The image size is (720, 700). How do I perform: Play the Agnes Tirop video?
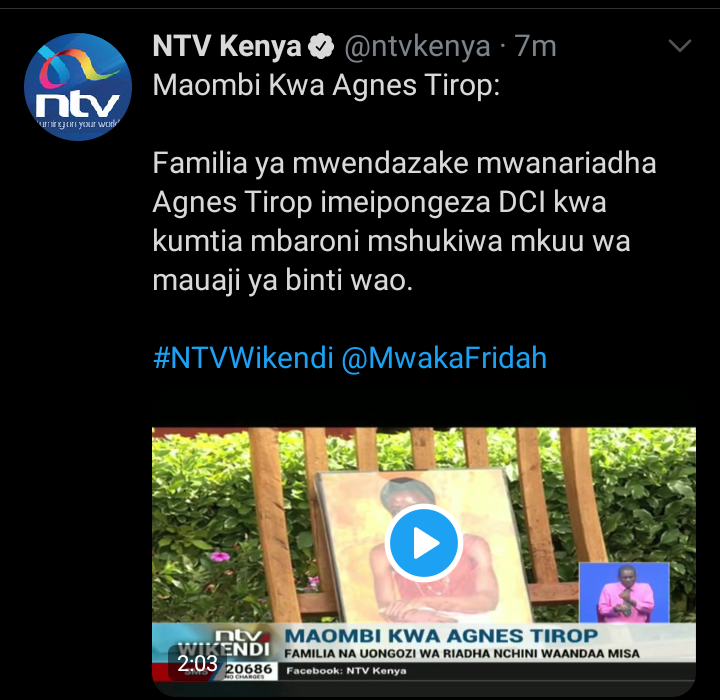coord(423,542)
